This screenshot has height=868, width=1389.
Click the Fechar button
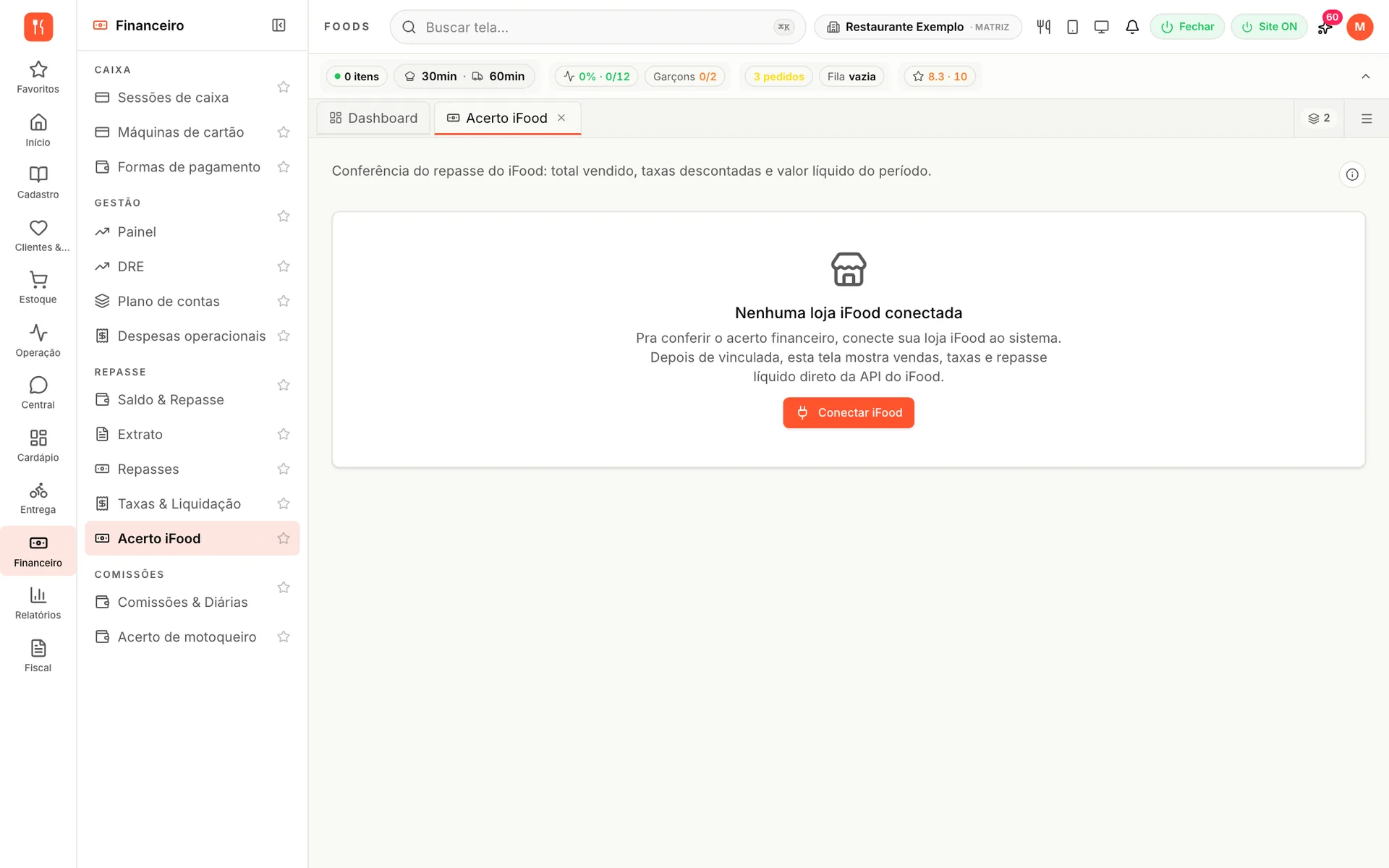click(1186, 27)
